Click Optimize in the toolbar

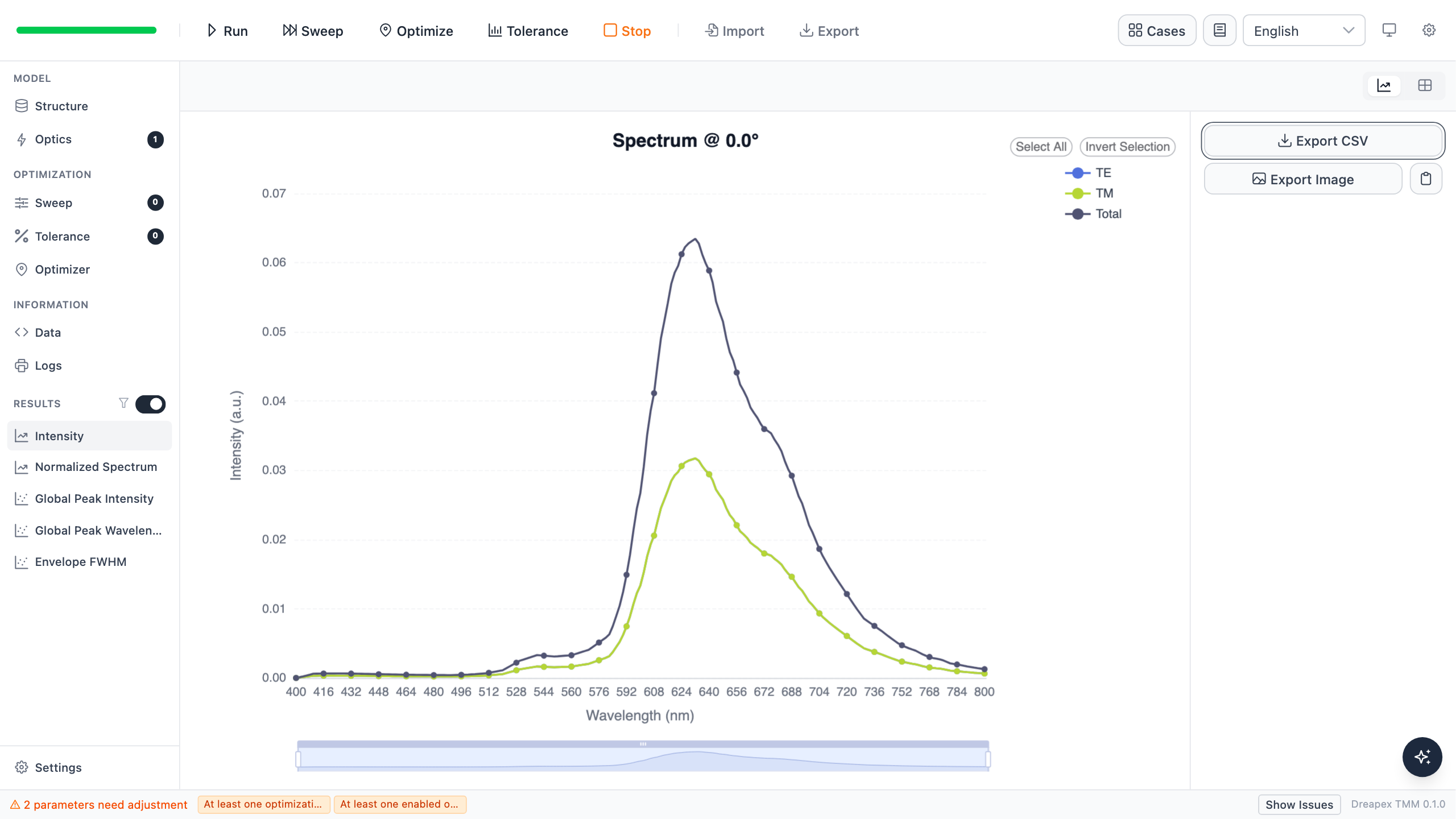[x=416, y=31]
